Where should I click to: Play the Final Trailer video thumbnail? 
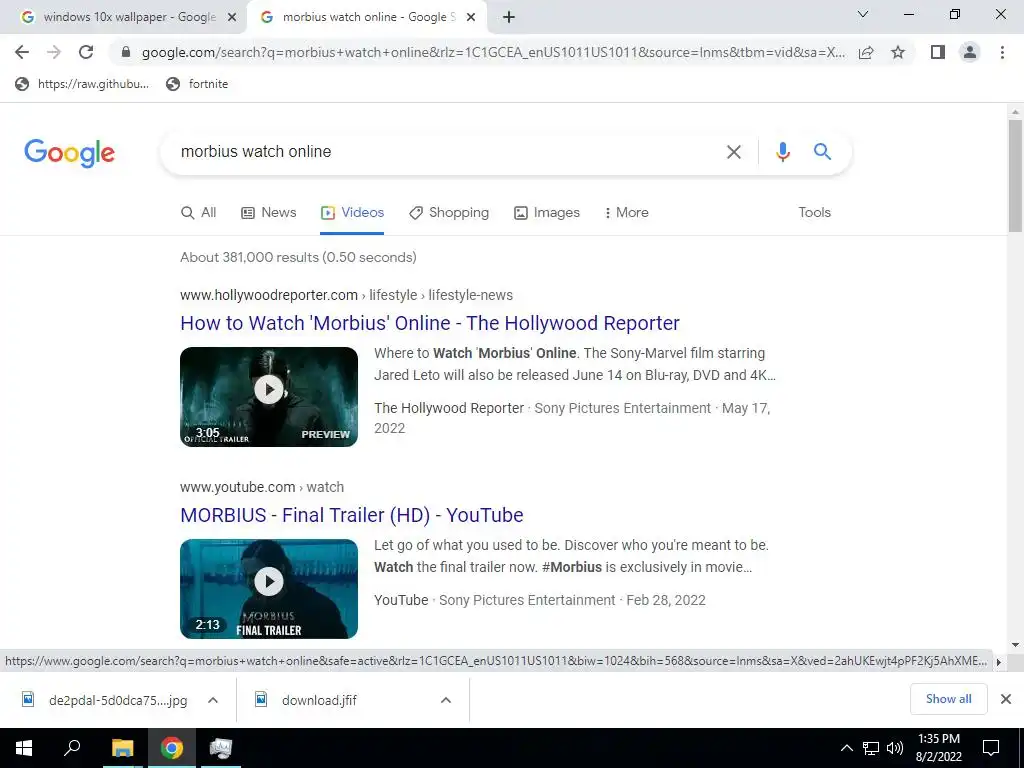[269, 589]
